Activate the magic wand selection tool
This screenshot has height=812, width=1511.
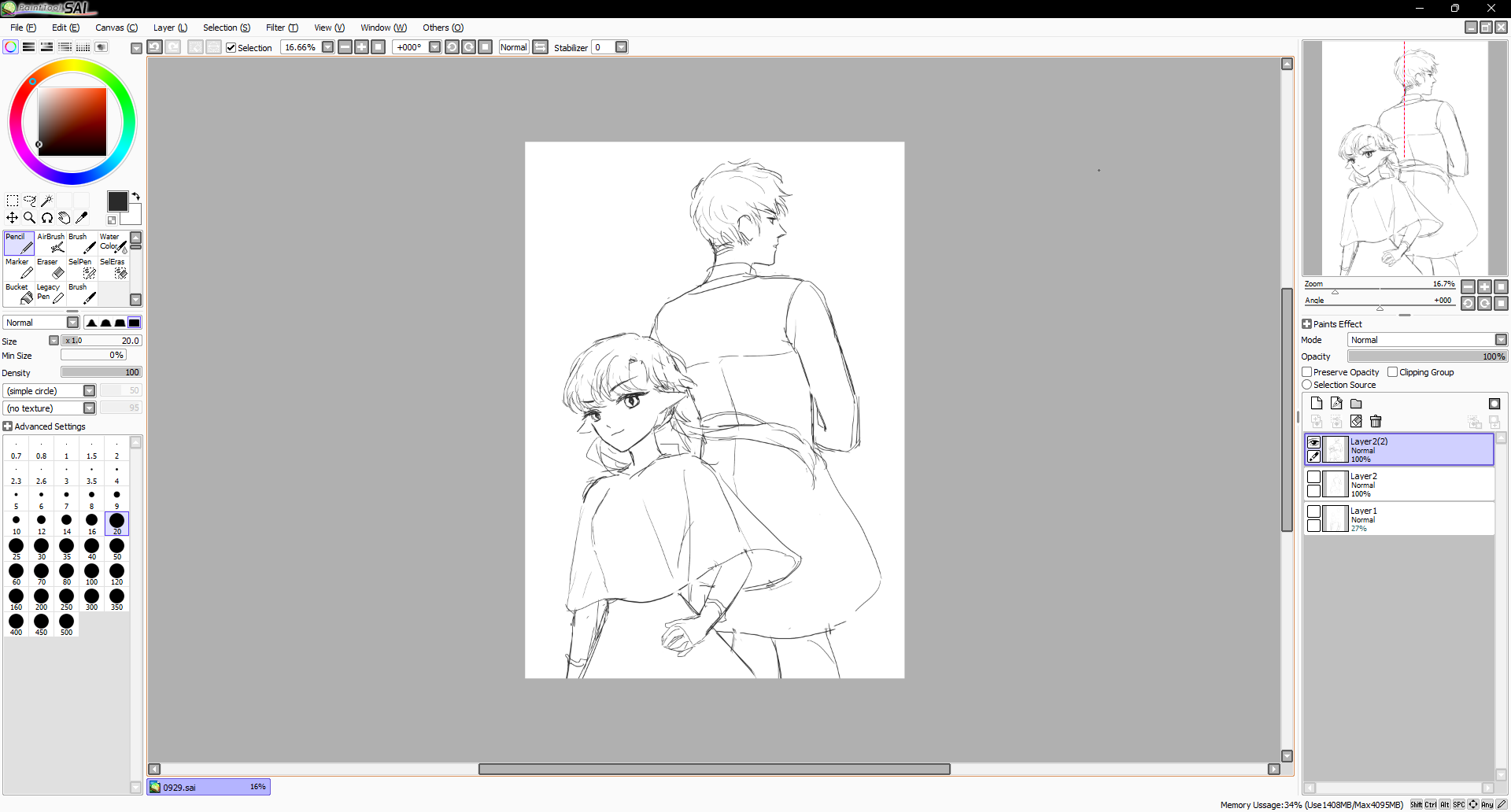[46, 201]
